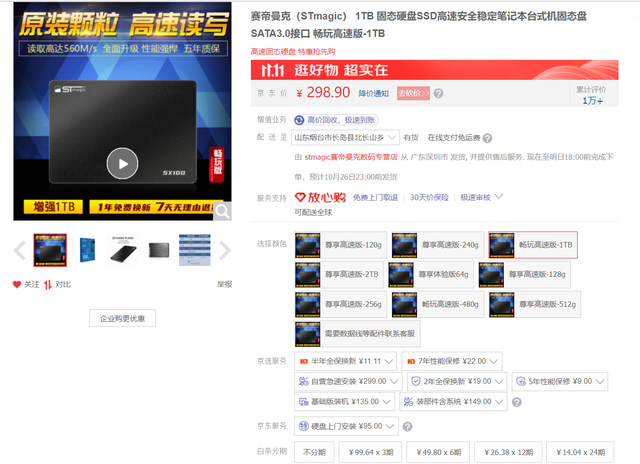
Task: Click the 30天价保险 service link
Action: [429, 198]
